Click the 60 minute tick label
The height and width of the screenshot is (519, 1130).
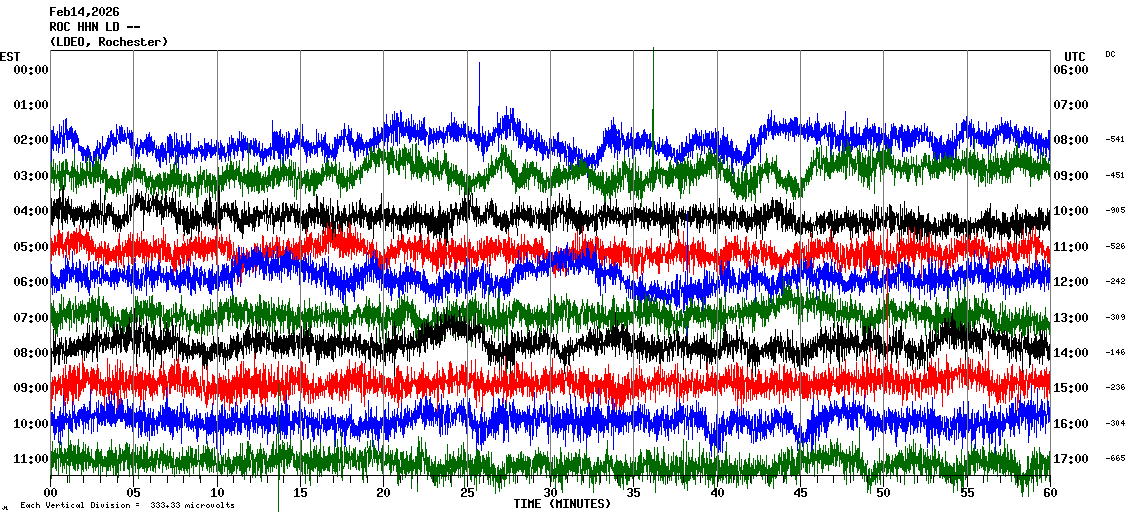click(1049, 493)
